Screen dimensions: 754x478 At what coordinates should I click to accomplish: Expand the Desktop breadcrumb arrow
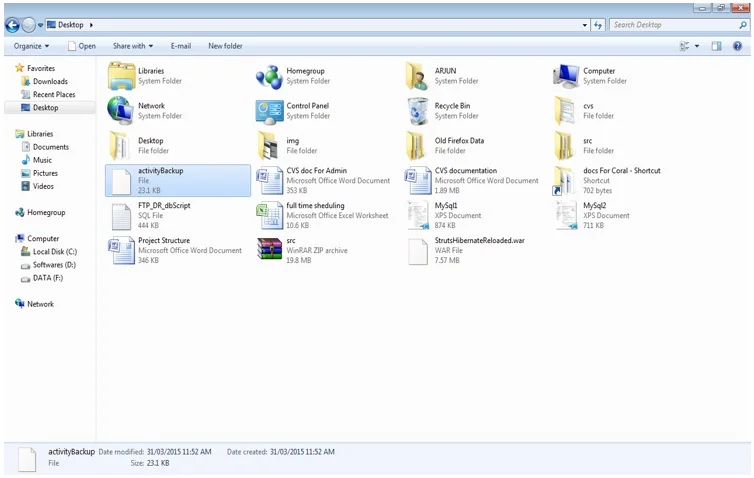pyautogui.click(x=91, y=25)
